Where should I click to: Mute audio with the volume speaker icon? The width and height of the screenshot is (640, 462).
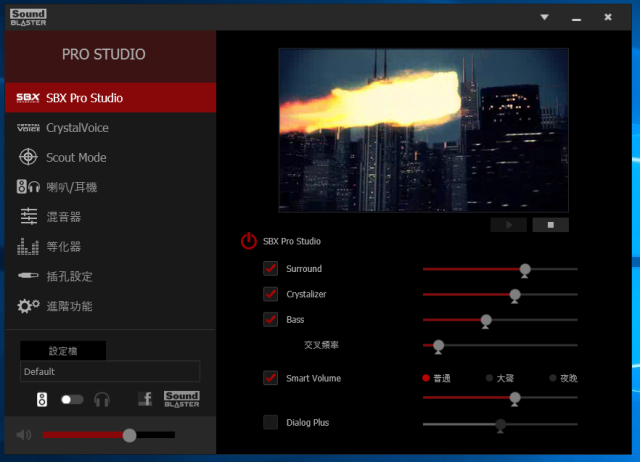pyautogui.click(x=24, y=435)
